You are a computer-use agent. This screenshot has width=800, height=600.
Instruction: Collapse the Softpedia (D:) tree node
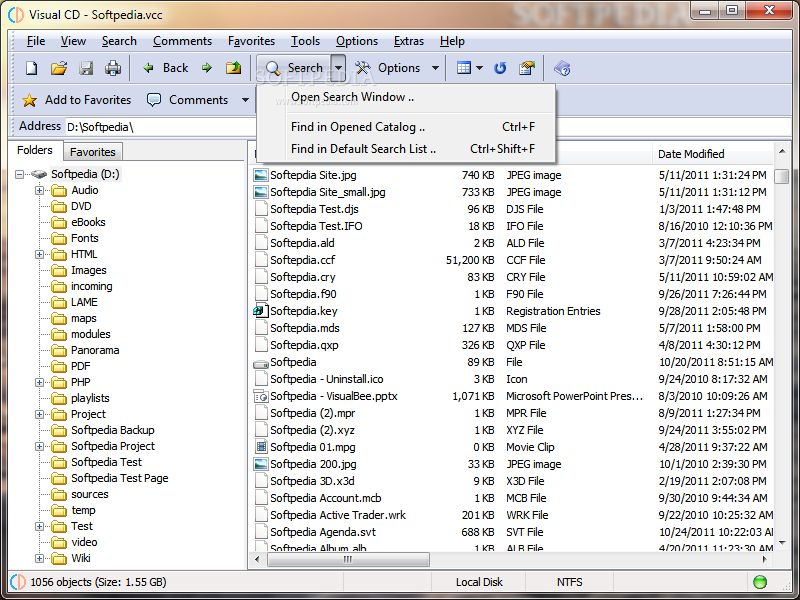pyautogui.click(x=19, y=174)
